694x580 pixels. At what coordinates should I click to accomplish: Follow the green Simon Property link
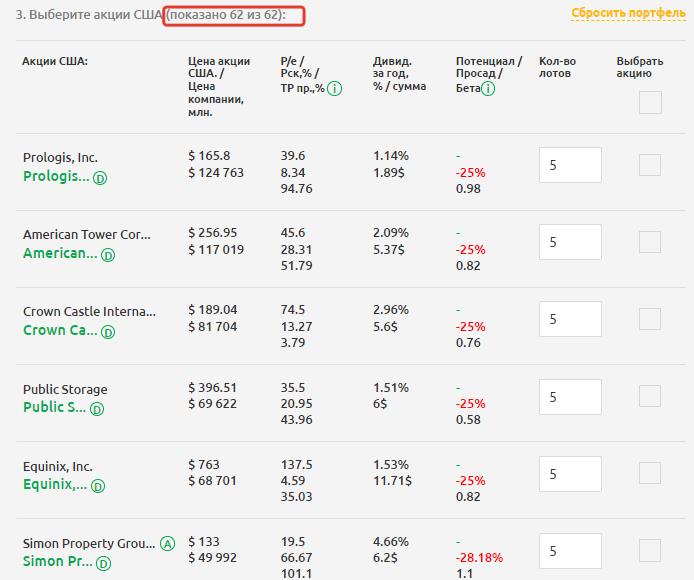coord(57,561)
